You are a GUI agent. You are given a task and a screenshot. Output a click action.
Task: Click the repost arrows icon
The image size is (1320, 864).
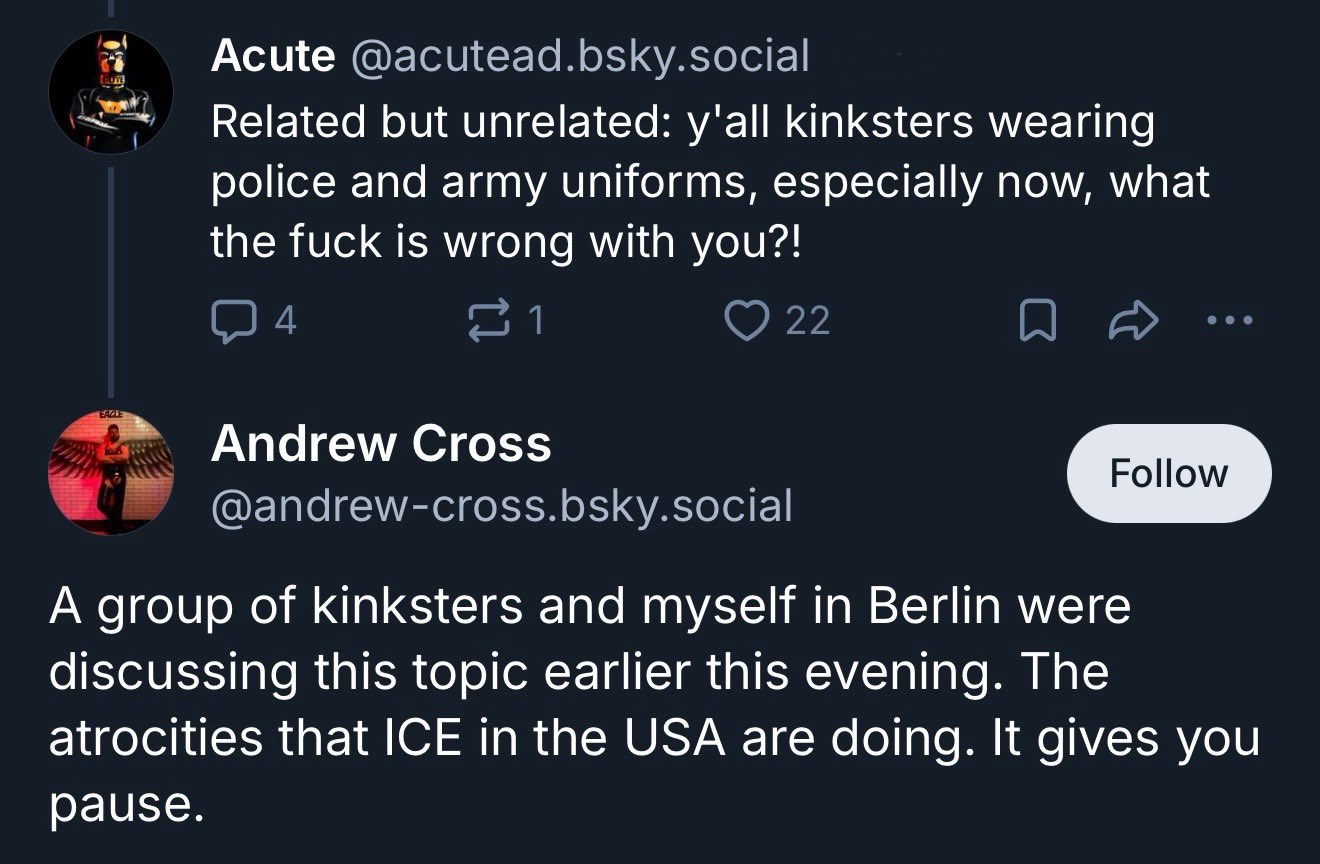click(488, 320)
